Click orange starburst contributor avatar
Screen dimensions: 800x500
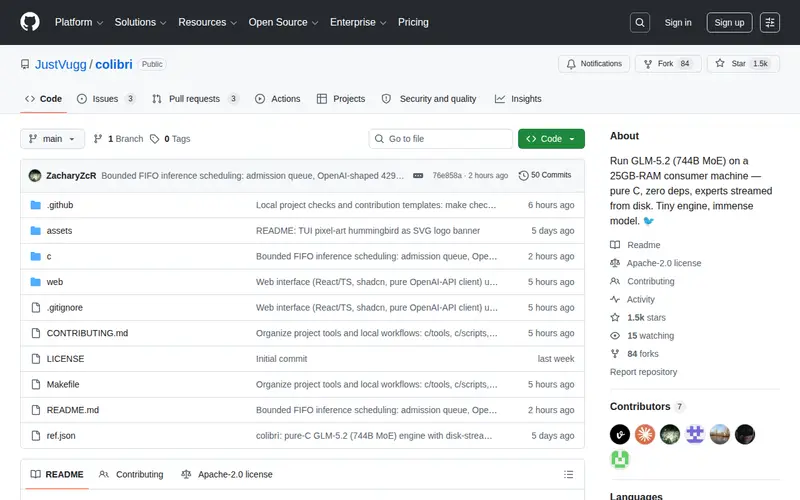click(645, 435)
